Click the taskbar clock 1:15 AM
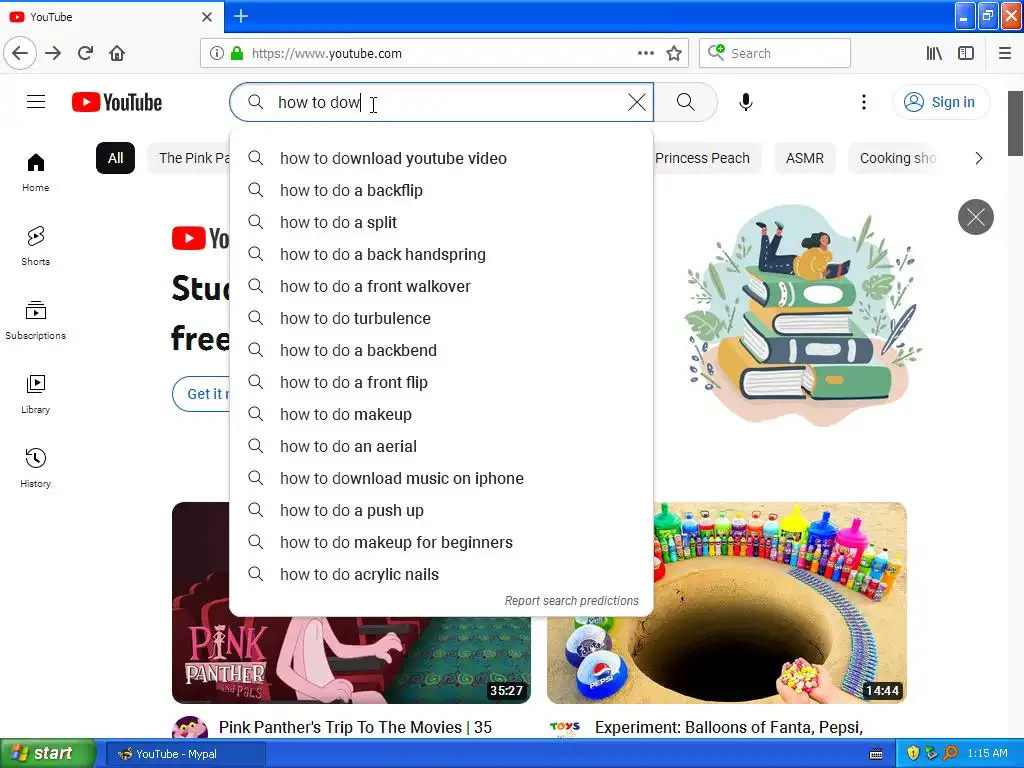Screen dimensions: 1024x768 [x=987, y=753]
